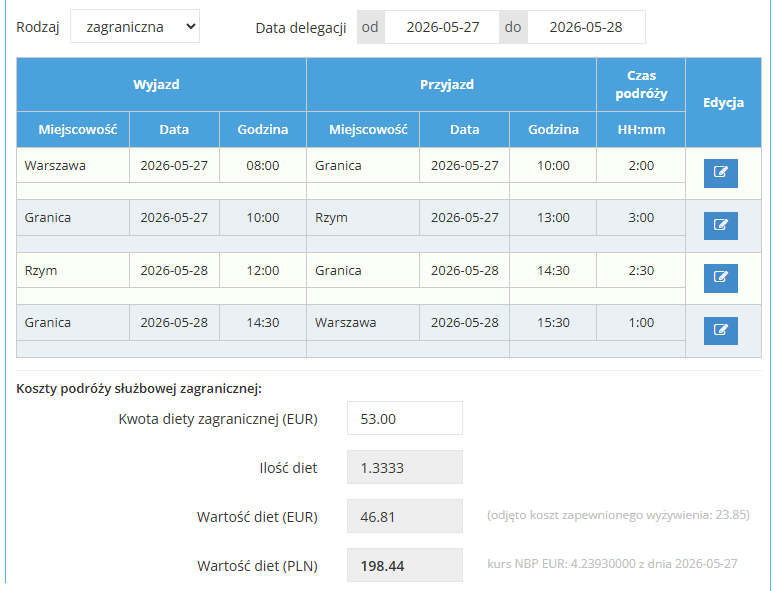Screen dimensions: 775x591
Task: Click the od date prefix label
Action: (371, 27)
